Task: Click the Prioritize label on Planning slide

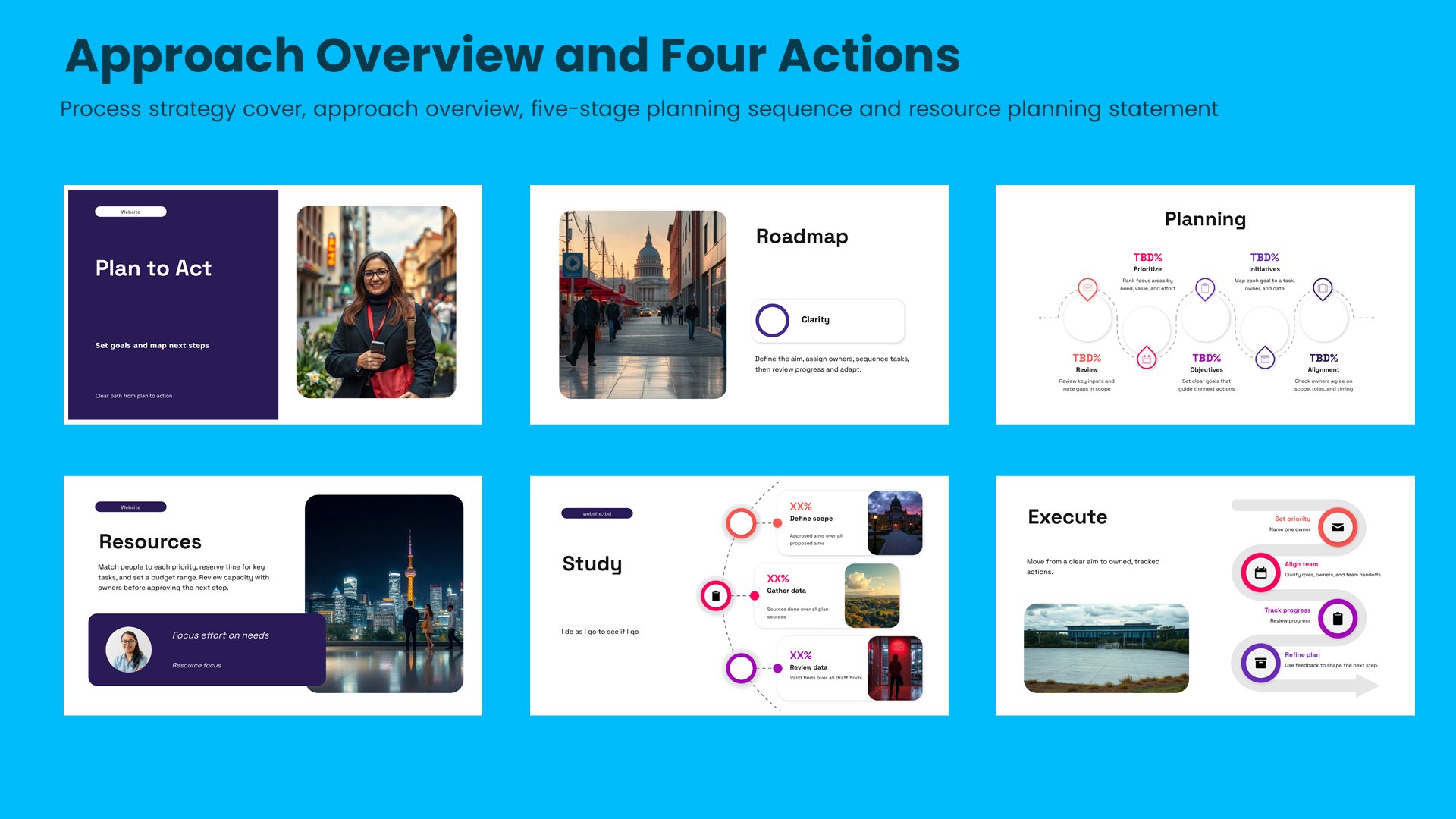Action: click(x=1147, y=269)
